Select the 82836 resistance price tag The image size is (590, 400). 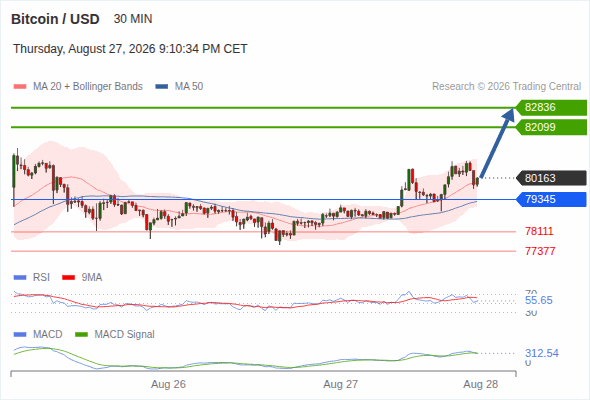click(551, 108)
